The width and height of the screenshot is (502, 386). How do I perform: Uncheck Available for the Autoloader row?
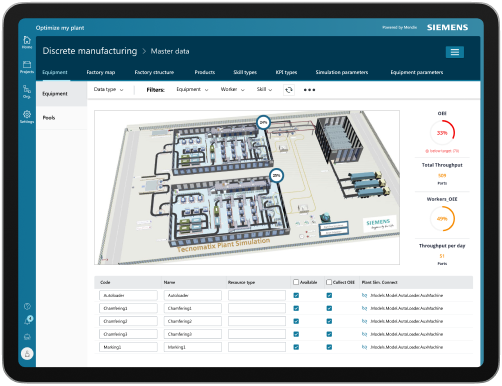[x=296, y=295]
